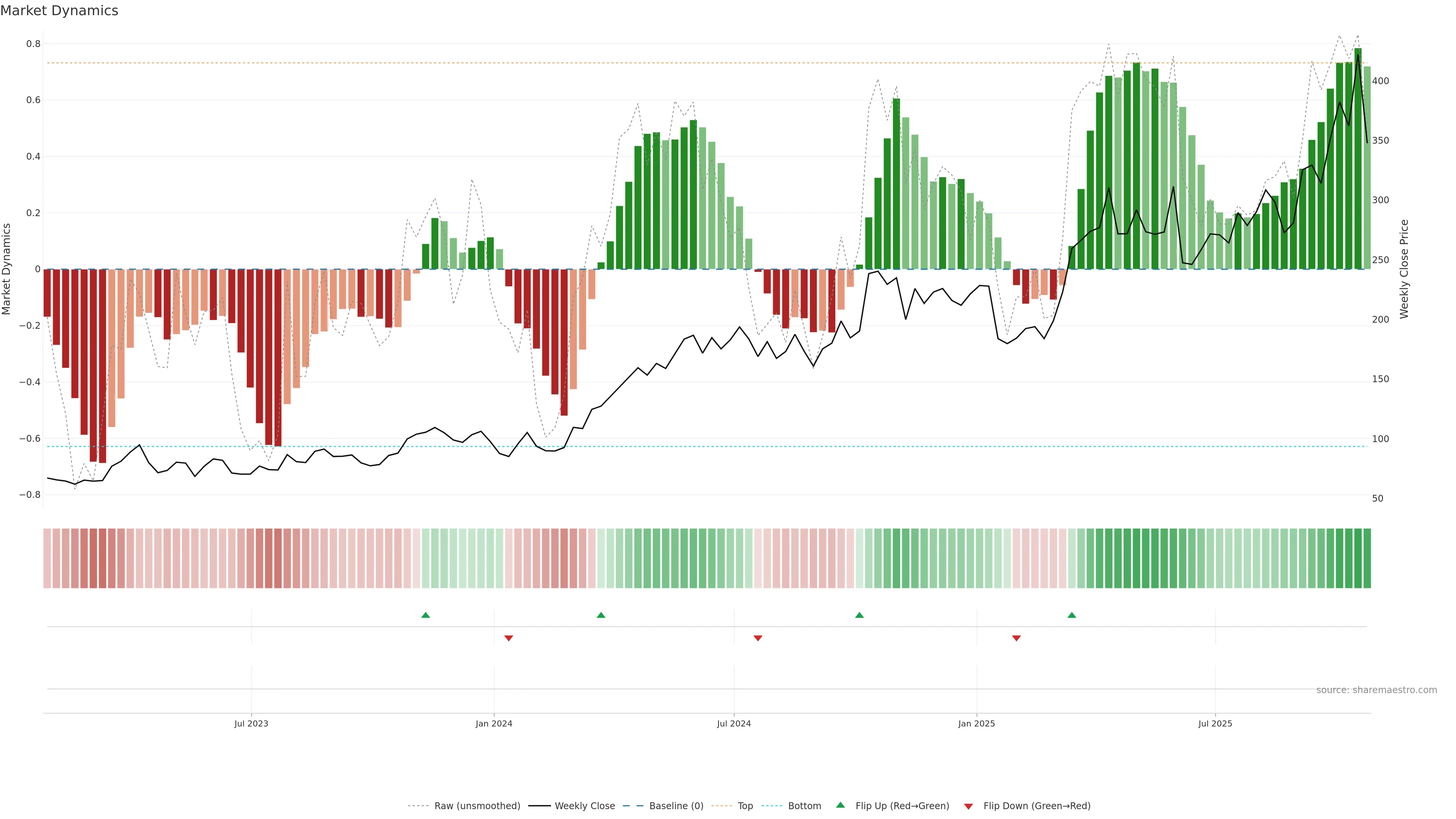Click the source: sharemaestro.com text
The width and height of the screenshot is (1456, 819).
point(1376,690)
